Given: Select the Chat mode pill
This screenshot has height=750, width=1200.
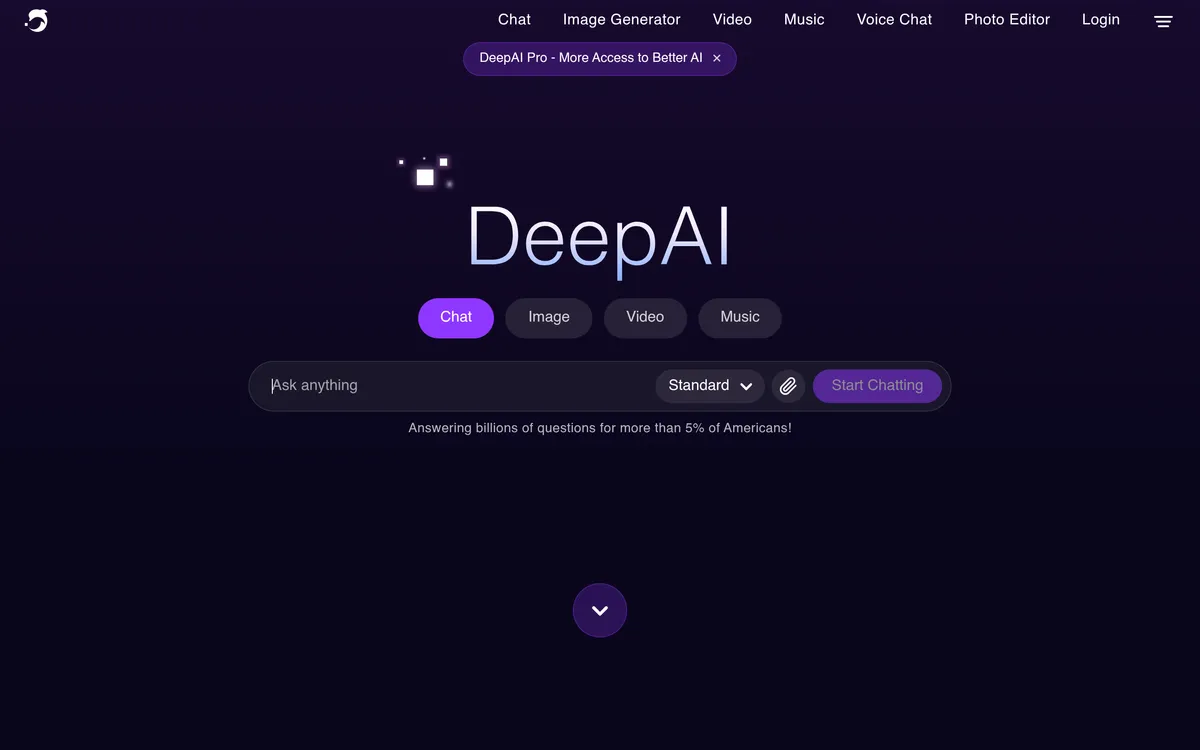Looking at the screenshot, I should 456,317.
